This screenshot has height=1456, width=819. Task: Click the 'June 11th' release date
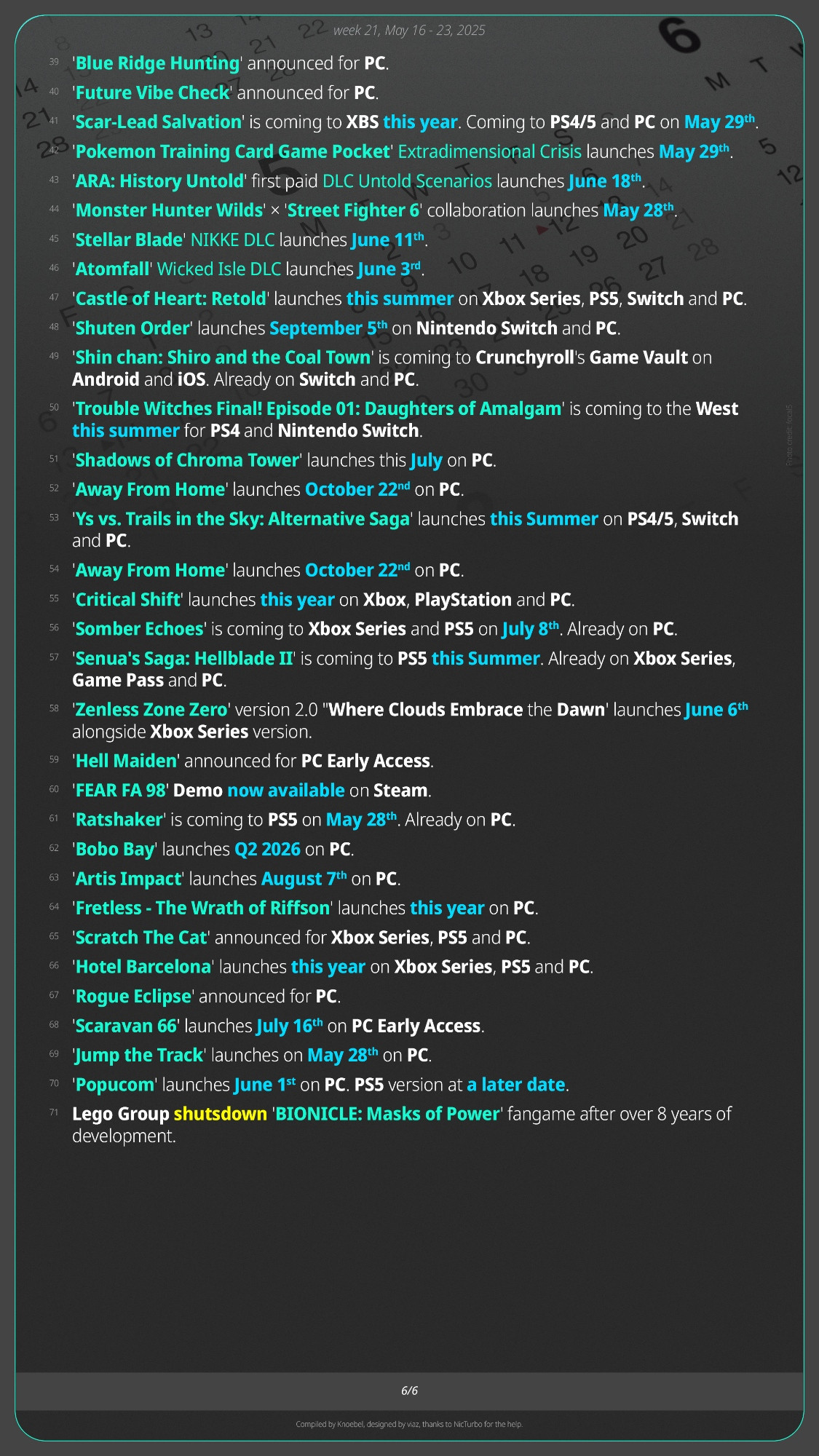pyautogui.click(x=388, y=240)
